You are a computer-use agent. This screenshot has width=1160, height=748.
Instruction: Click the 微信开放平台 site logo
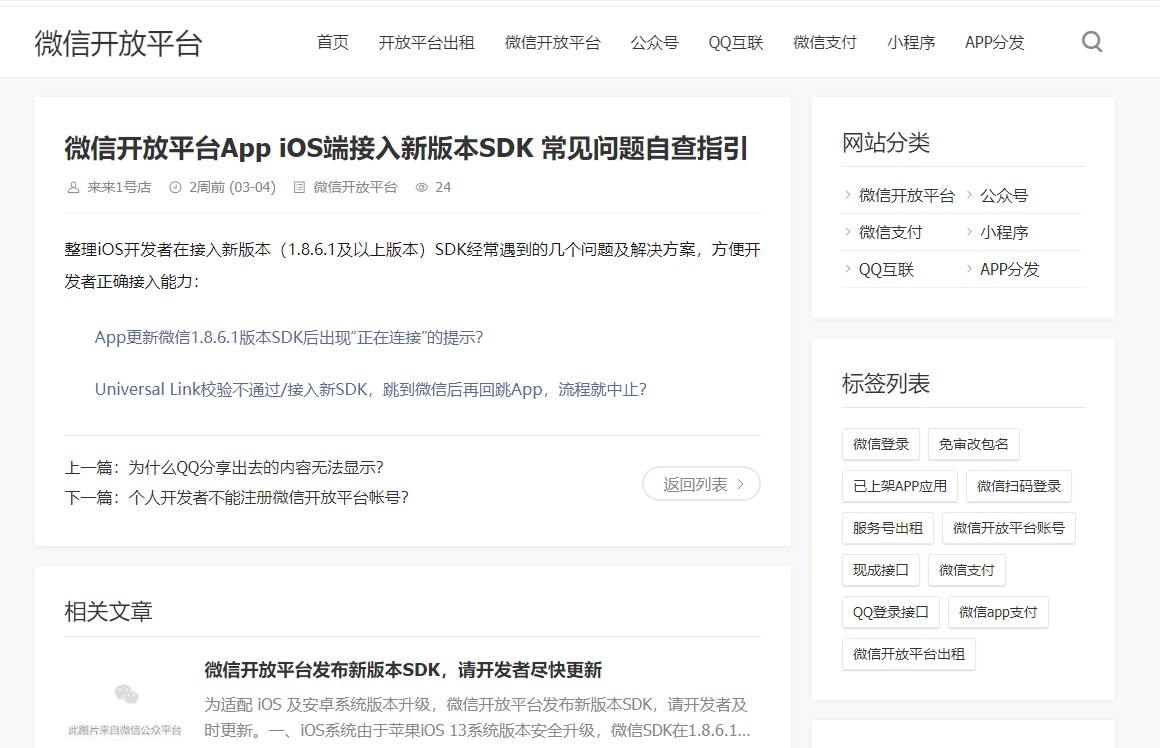click(118, 43)
